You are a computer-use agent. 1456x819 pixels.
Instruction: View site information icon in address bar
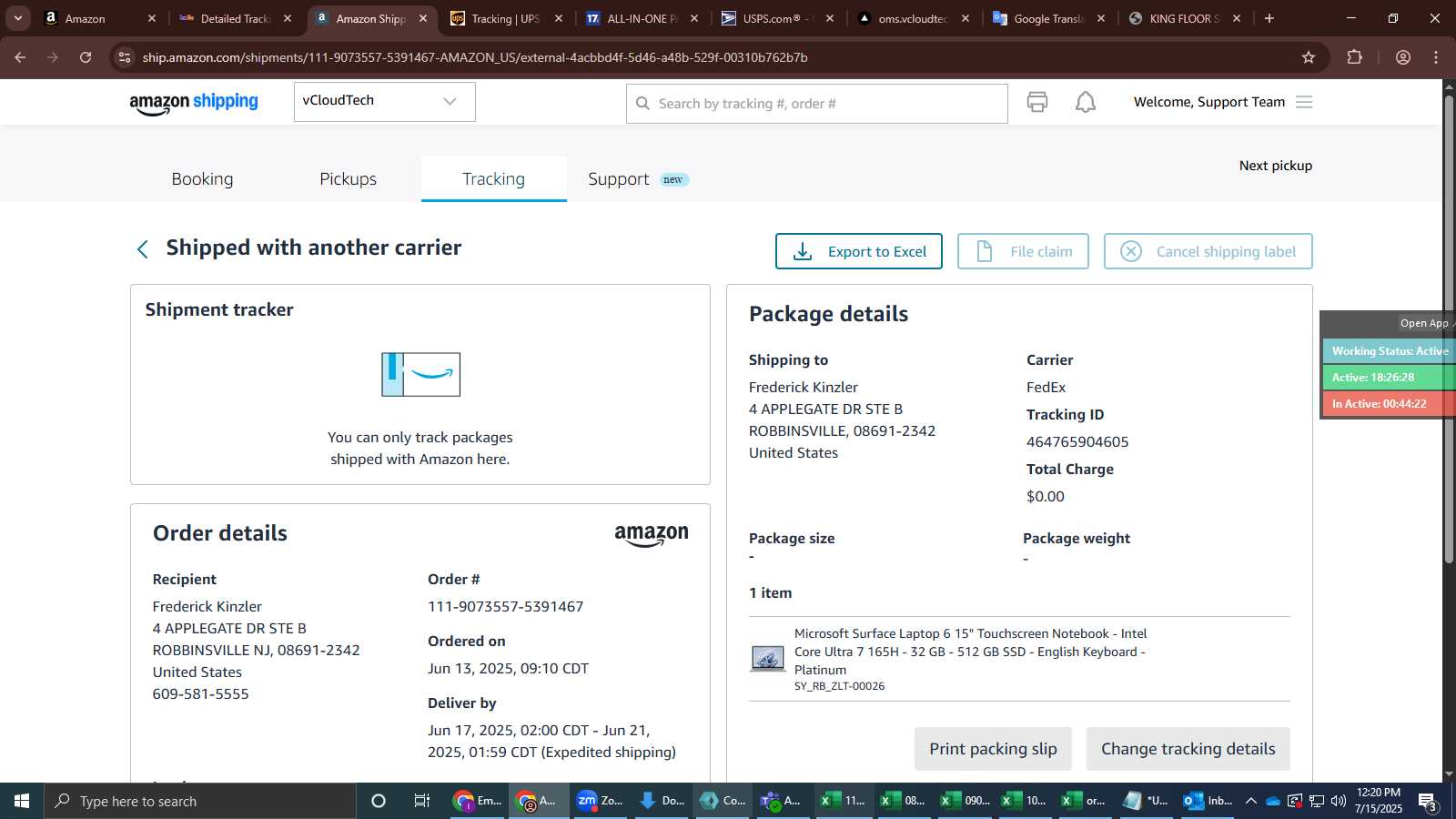click(x=125, y=57)
